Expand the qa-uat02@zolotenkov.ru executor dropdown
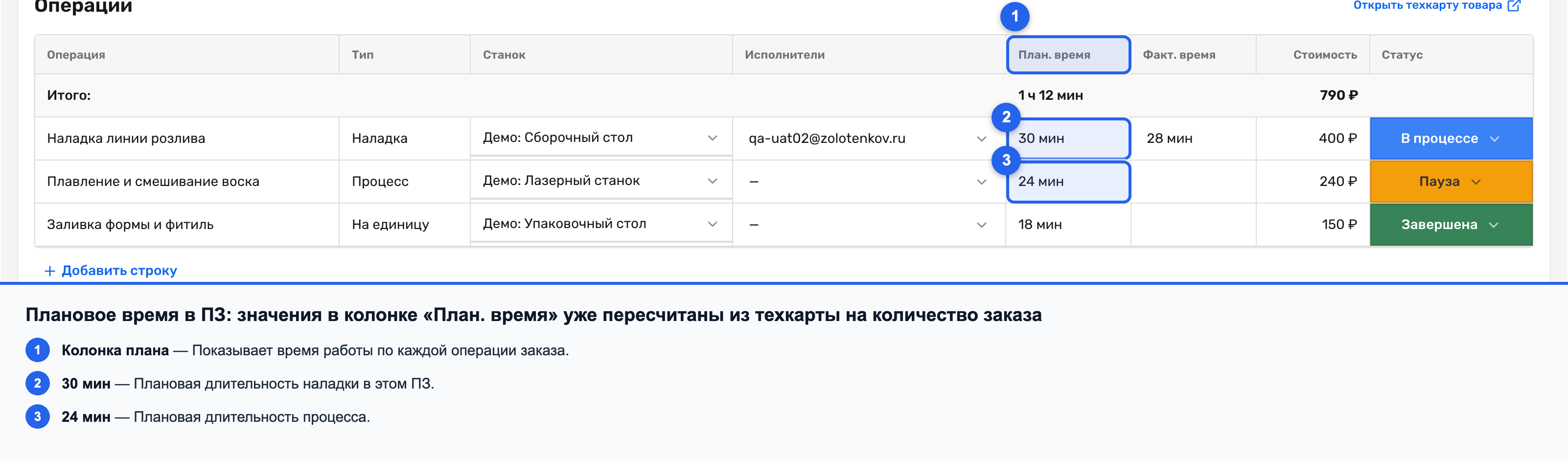The image size is (1568, 461). click(868, 139)
